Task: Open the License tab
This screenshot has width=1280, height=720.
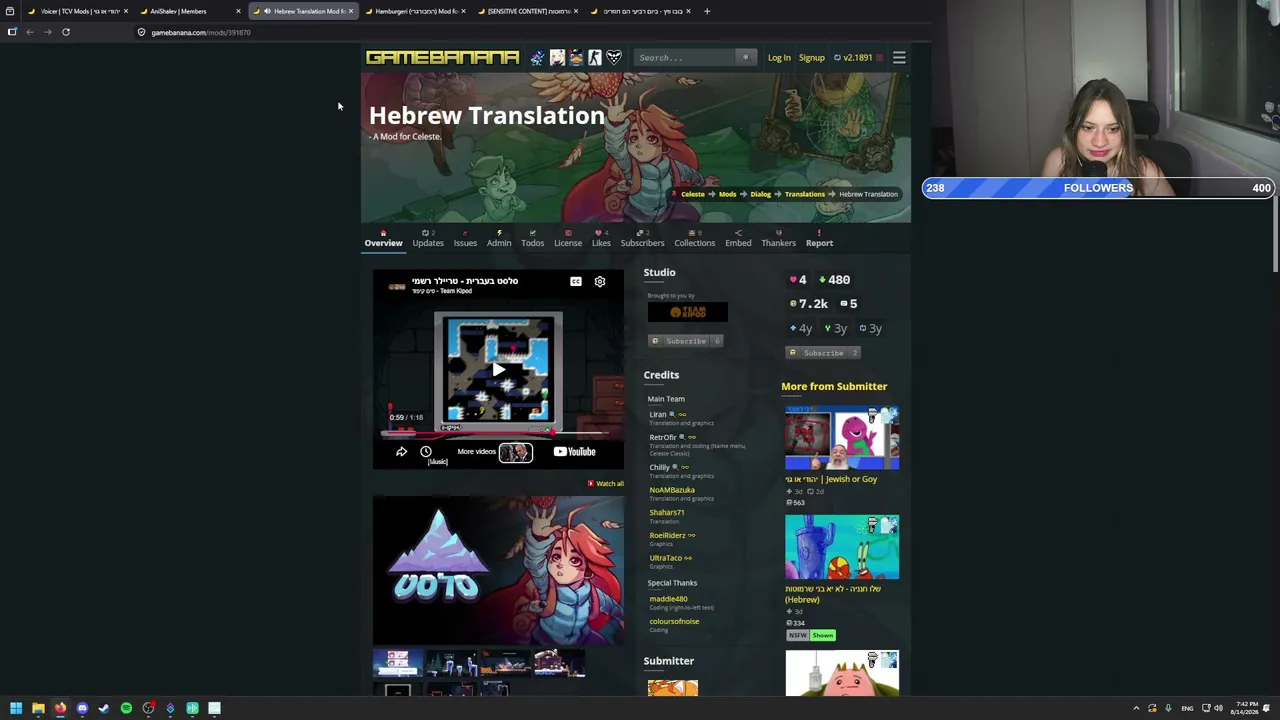Action: 568,239
